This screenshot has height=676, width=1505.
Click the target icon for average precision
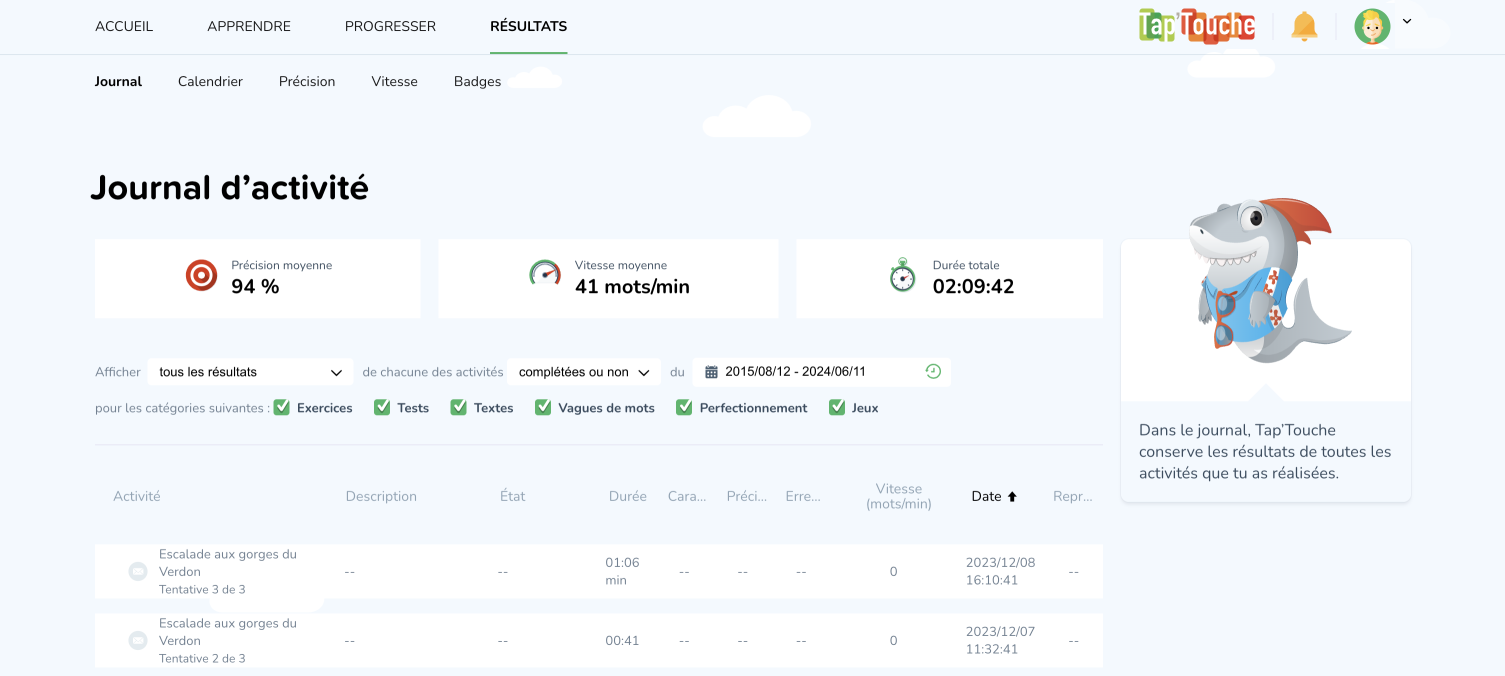point(201,276)
